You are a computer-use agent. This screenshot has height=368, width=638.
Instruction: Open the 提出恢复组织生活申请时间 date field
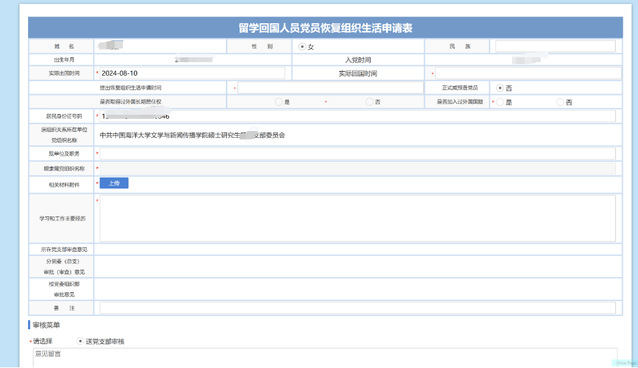tap(330, 88)
